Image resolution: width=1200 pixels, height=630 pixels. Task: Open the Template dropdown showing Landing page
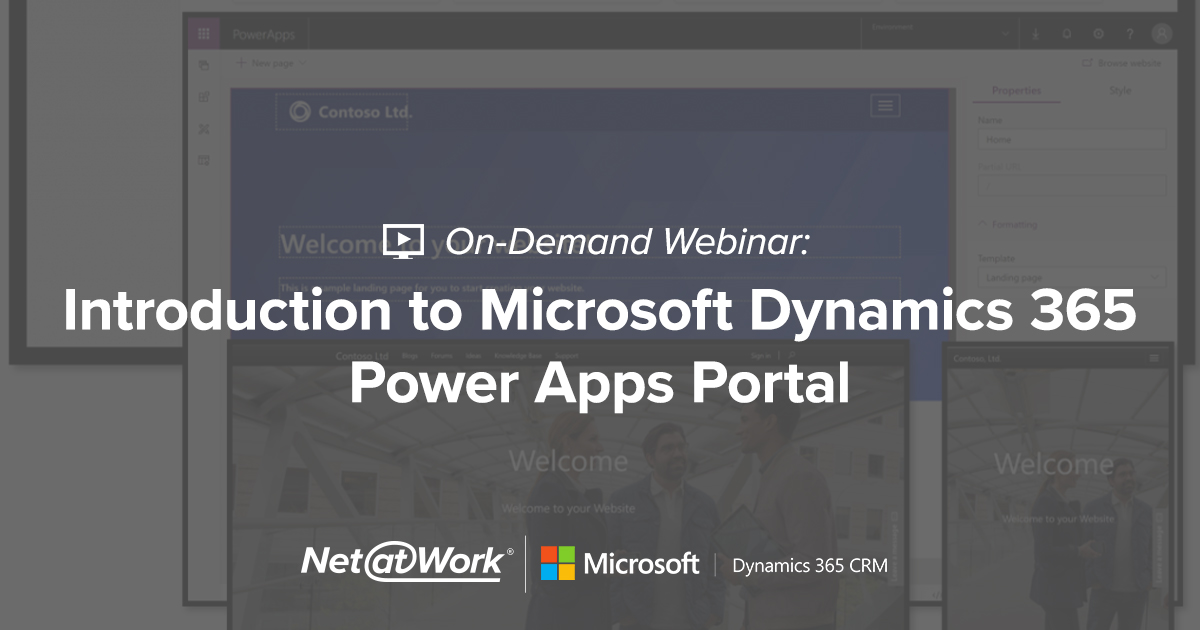click(x=1070, y=277)
